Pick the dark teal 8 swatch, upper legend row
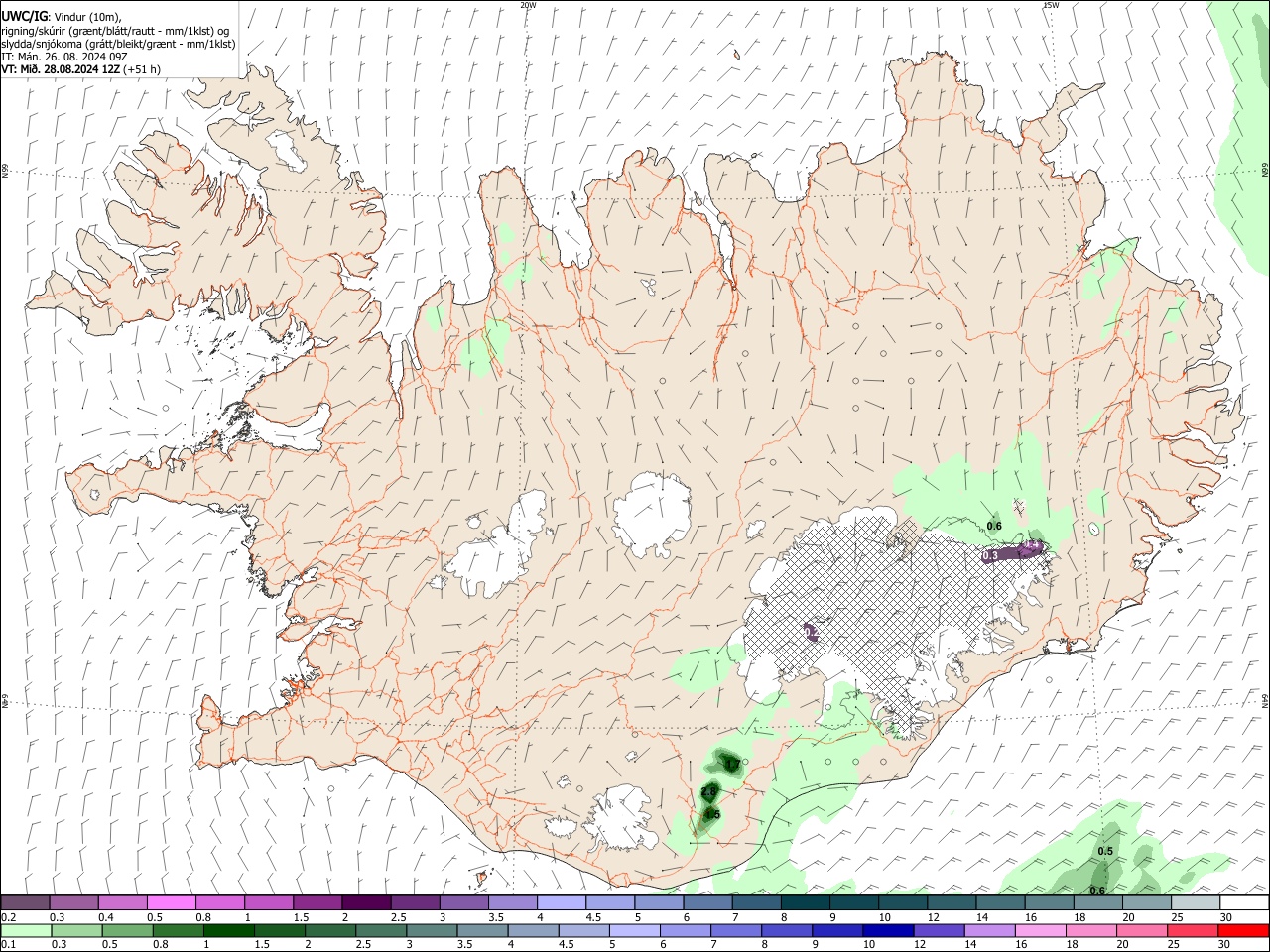 [805, 902]
